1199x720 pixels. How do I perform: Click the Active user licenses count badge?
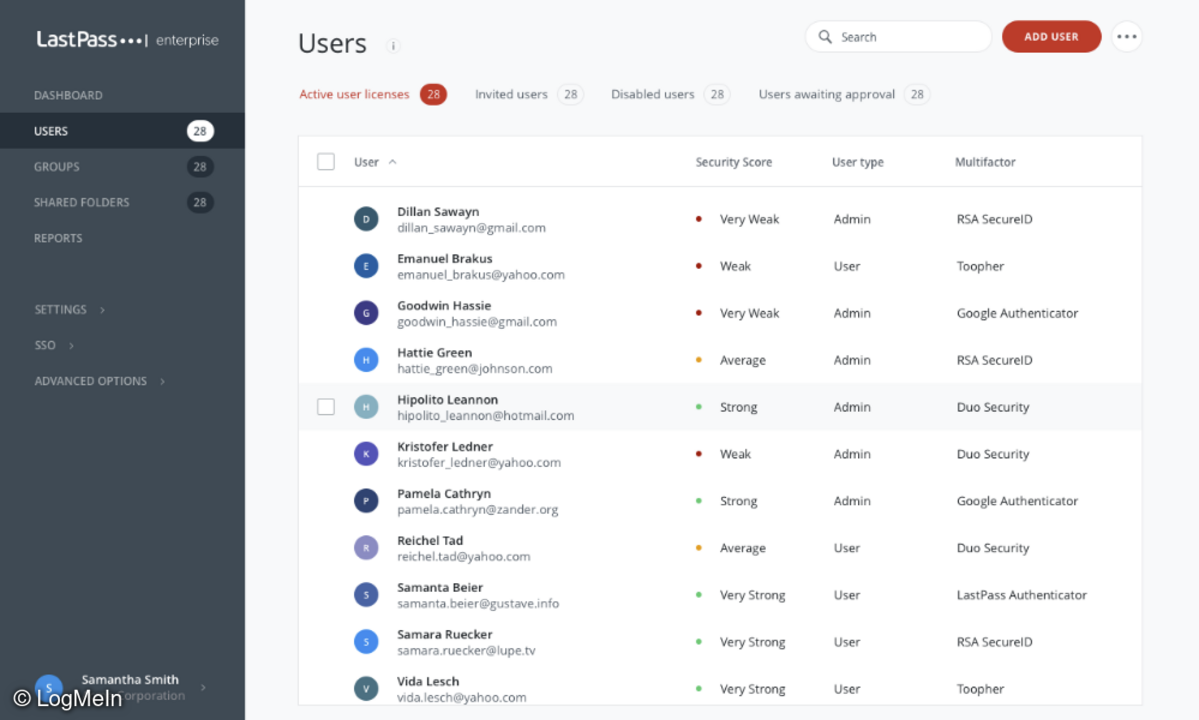pyautogui.click(x=434, y=94)
